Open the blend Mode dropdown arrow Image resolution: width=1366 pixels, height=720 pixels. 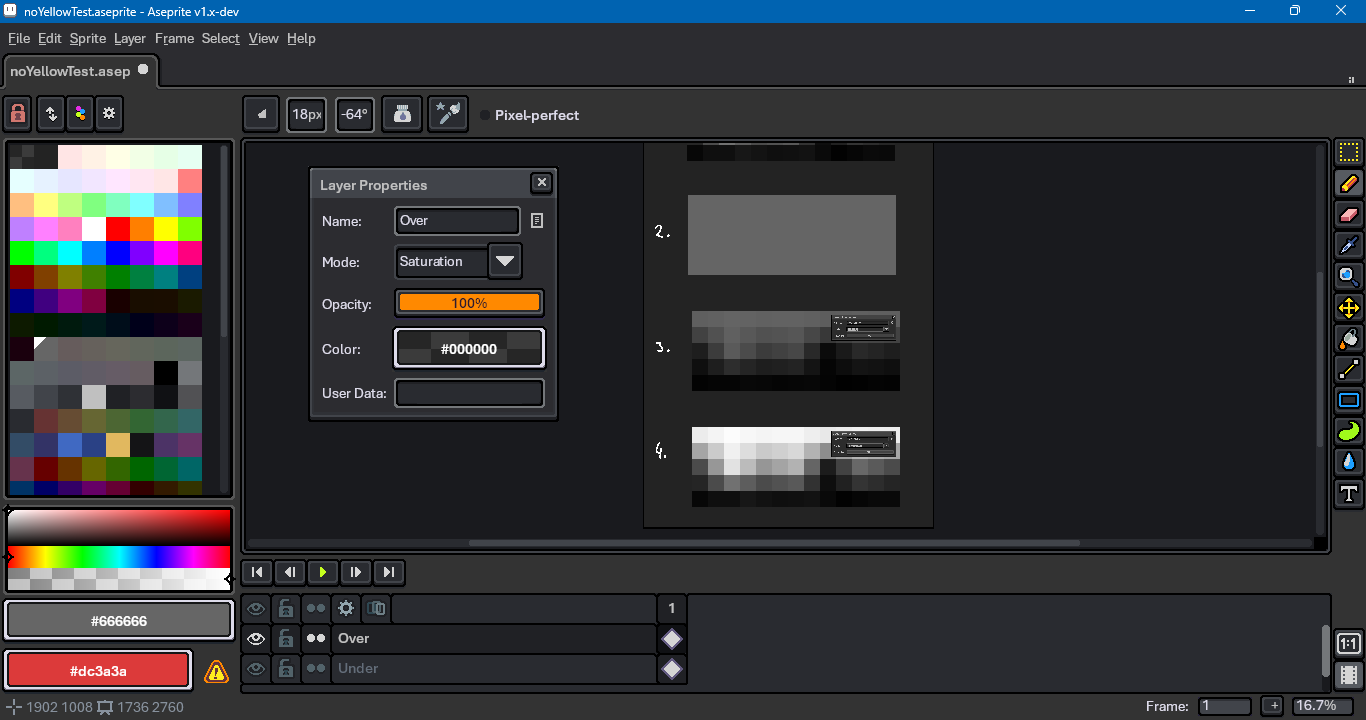coord(505,261)
